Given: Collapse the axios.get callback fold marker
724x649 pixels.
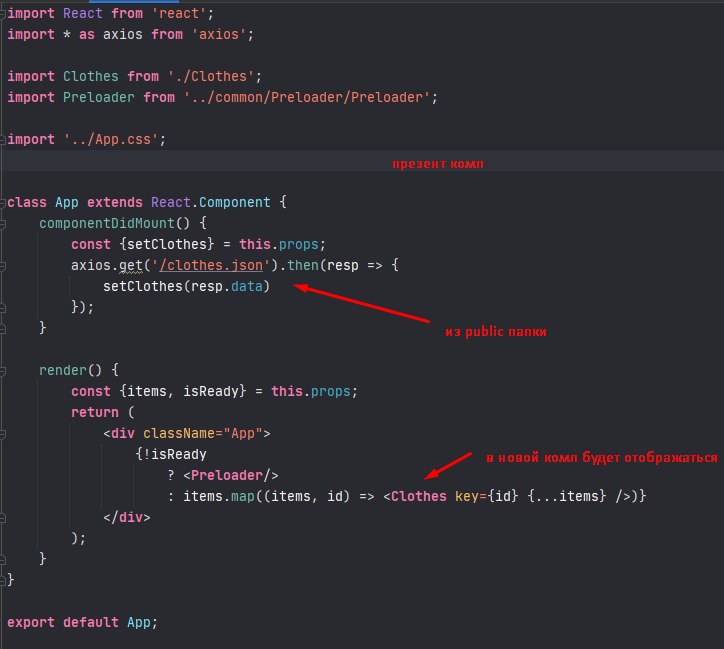Looking at the screenshot, I should pos(3,265).
